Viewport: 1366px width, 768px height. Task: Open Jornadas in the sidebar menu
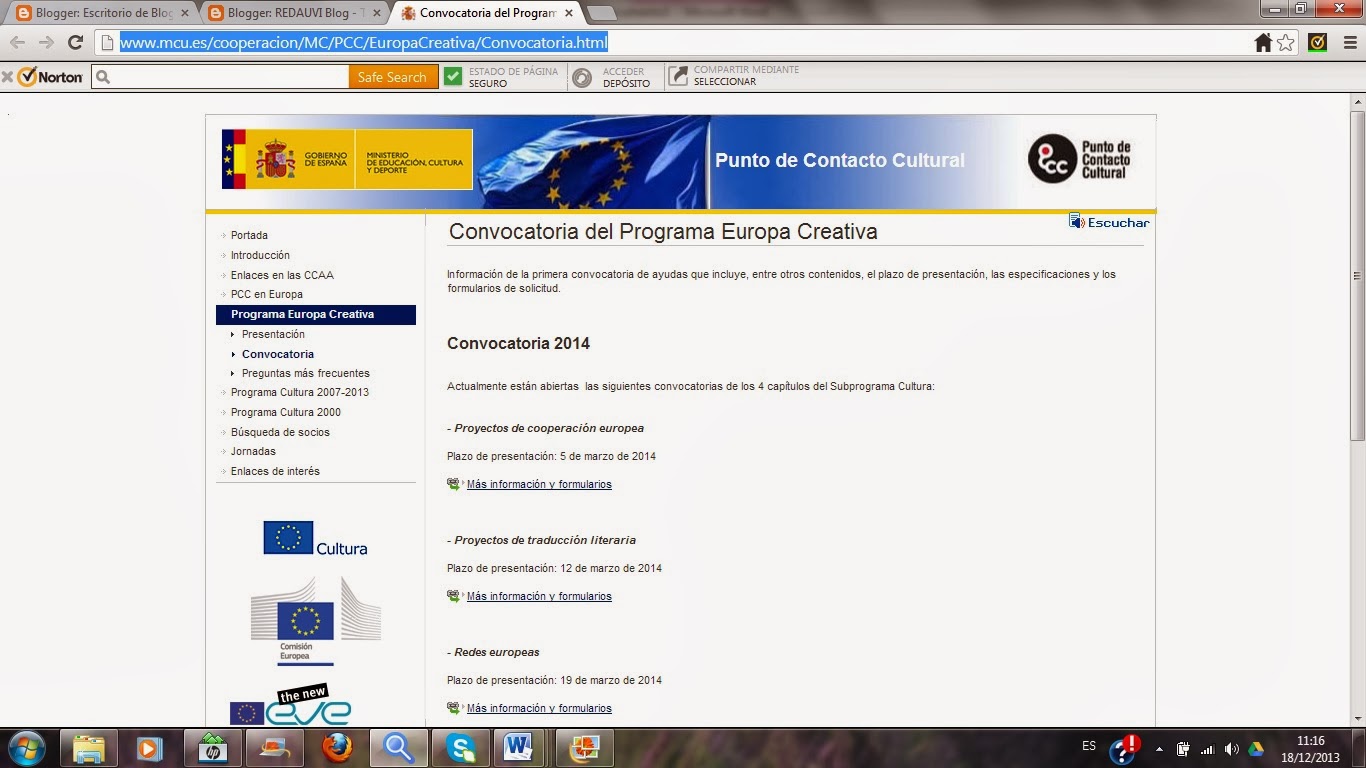tap(253, 451)
